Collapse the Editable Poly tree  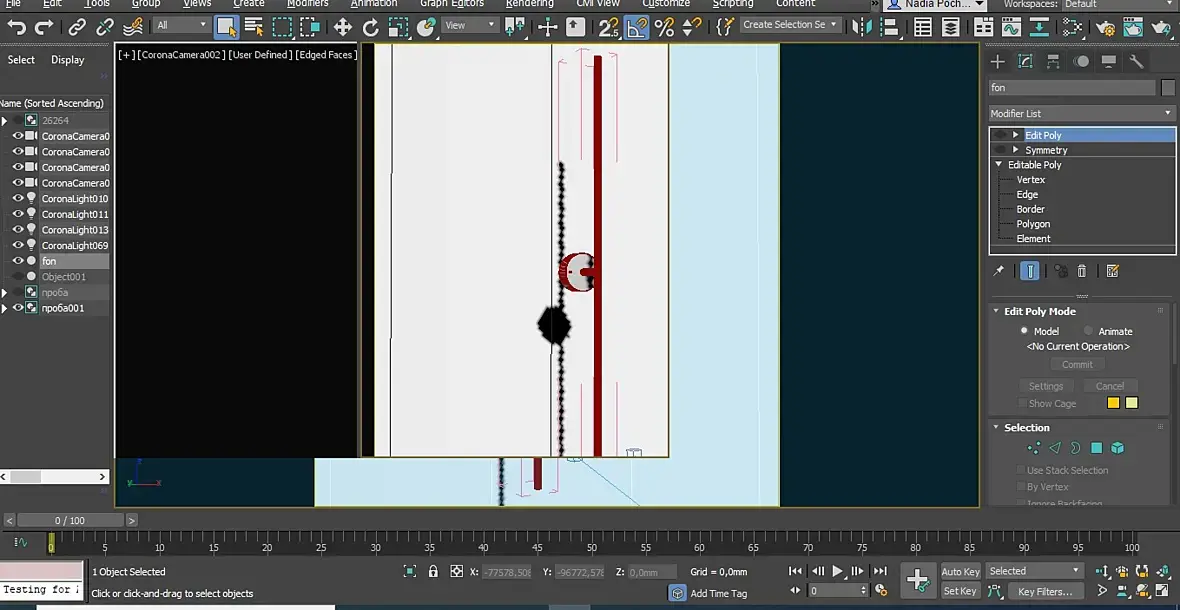tap(999, 165)
